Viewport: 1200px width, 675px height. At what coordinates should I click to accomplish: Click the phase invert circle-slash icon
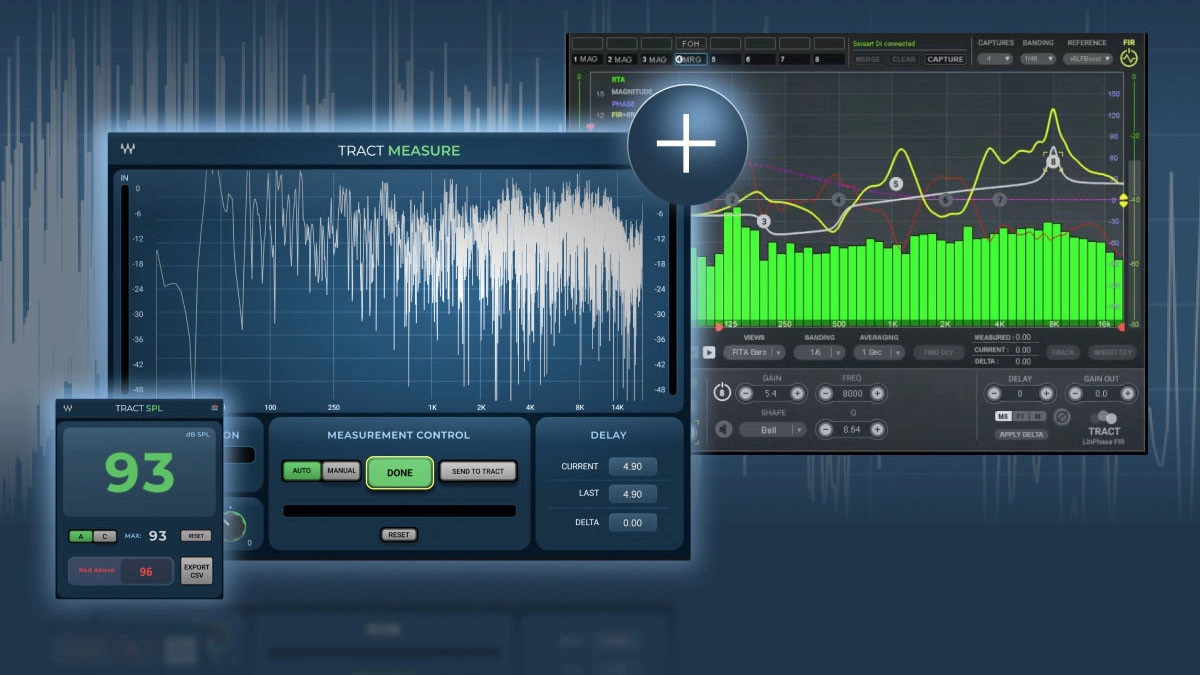[x=1062, y=416]
